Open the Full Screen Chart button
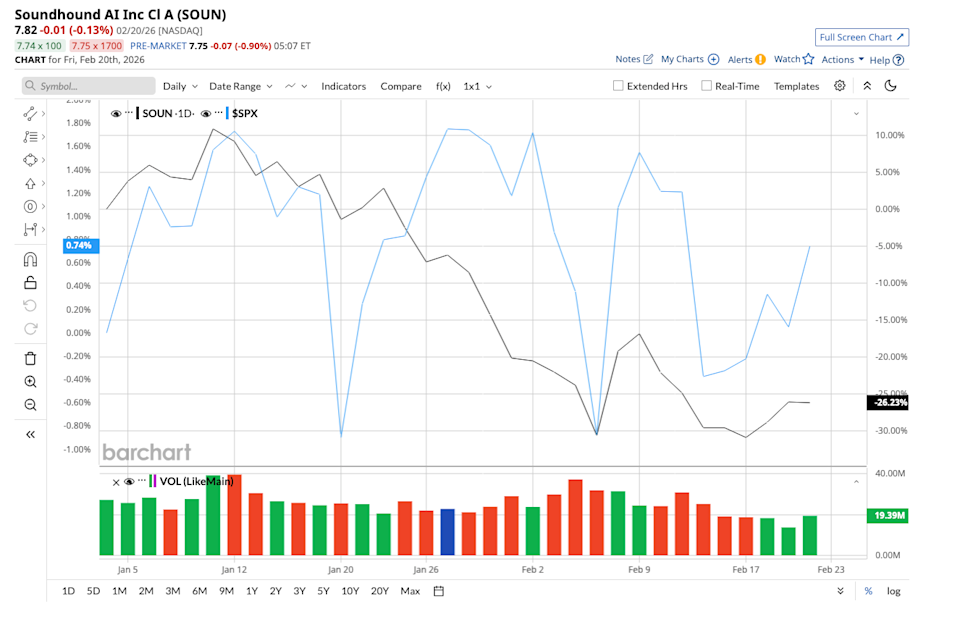Image resolution: width=960 pixels, height=630 pixels. coord(861,37)
